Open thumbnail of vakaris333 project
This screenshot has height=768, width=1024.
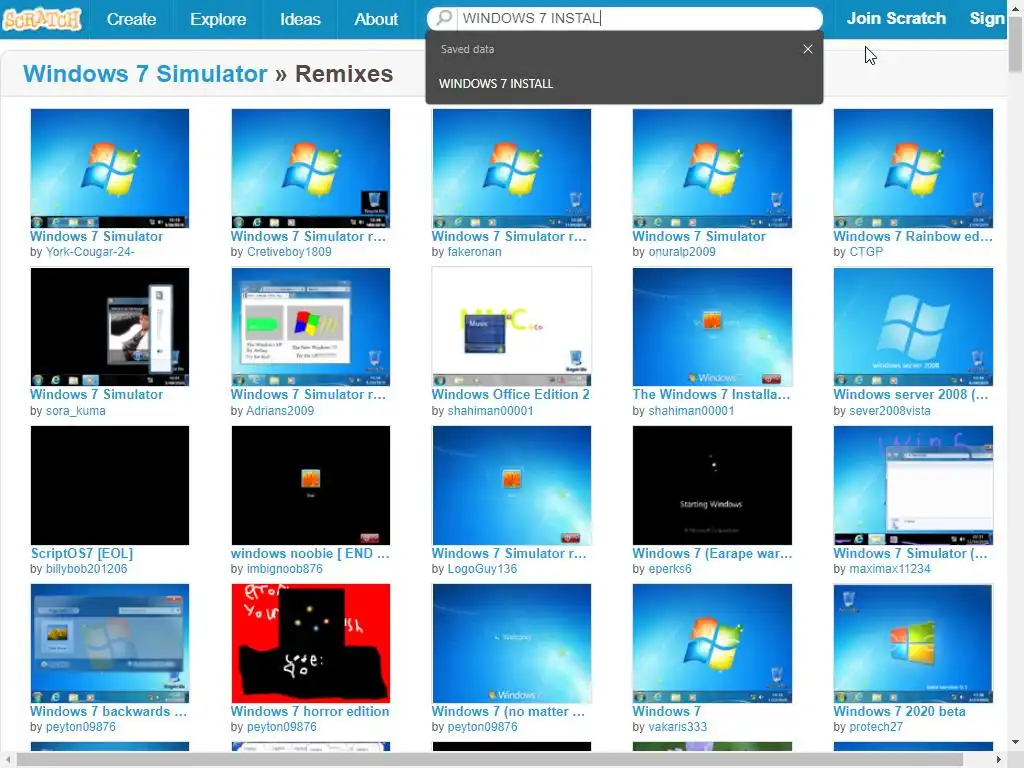[712, 643]
